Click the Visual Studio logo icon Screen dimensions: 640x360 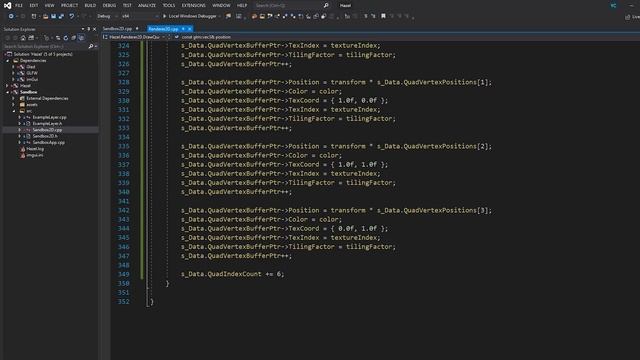(x=7, y=5)
